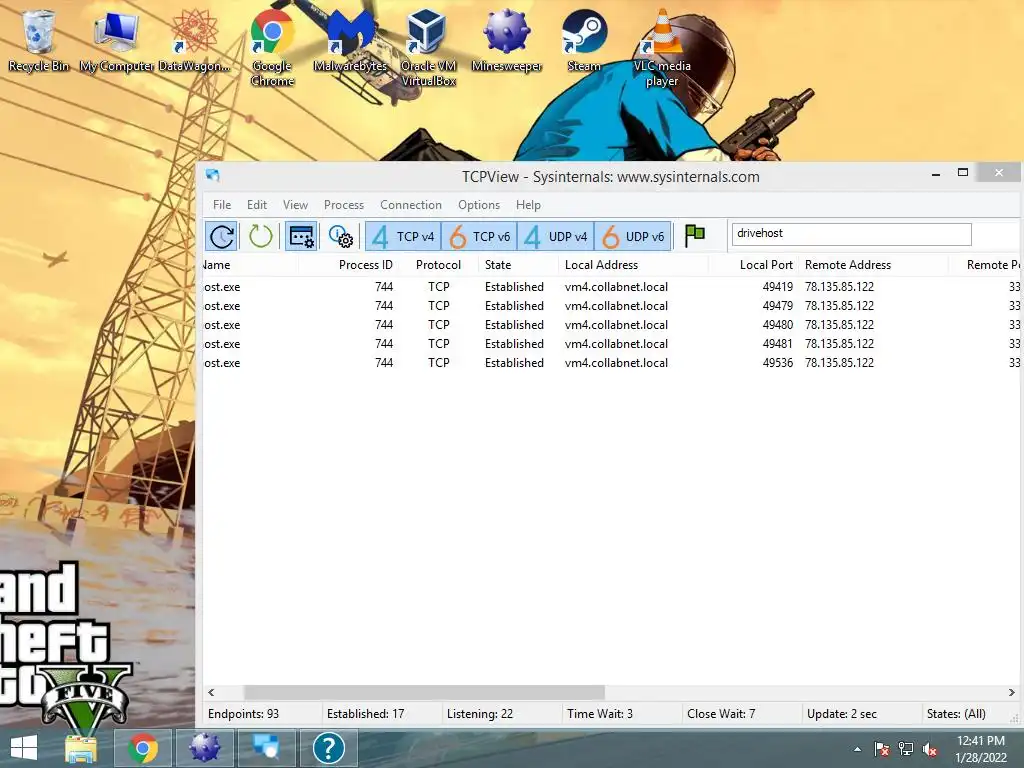Viewport: 1024px width, 768px height.
Task: Maximize the TCPView window
Action: (x=963, y=172)
